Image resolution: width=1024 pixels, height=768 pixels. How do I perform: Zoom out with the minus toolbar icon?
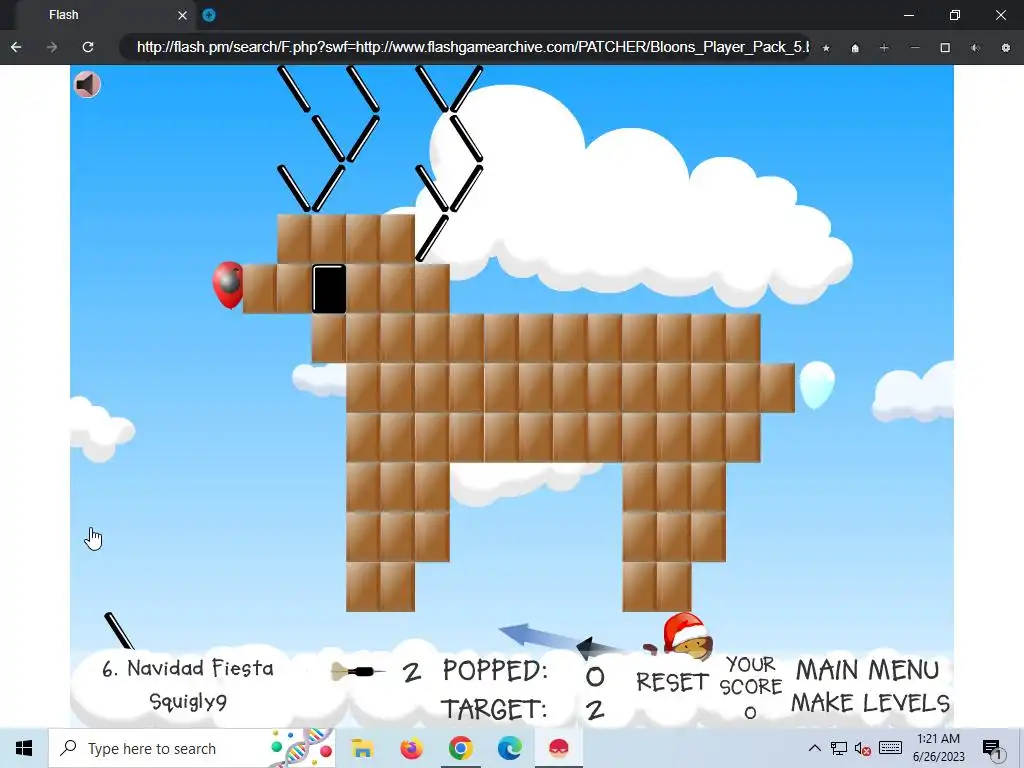pos(915,48)
